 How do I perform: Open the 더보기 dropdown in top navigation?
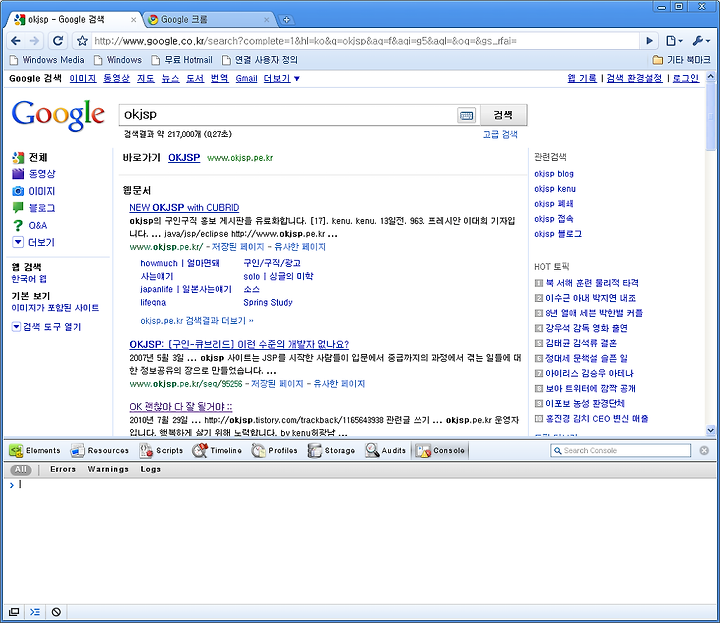tap(281, 79)
